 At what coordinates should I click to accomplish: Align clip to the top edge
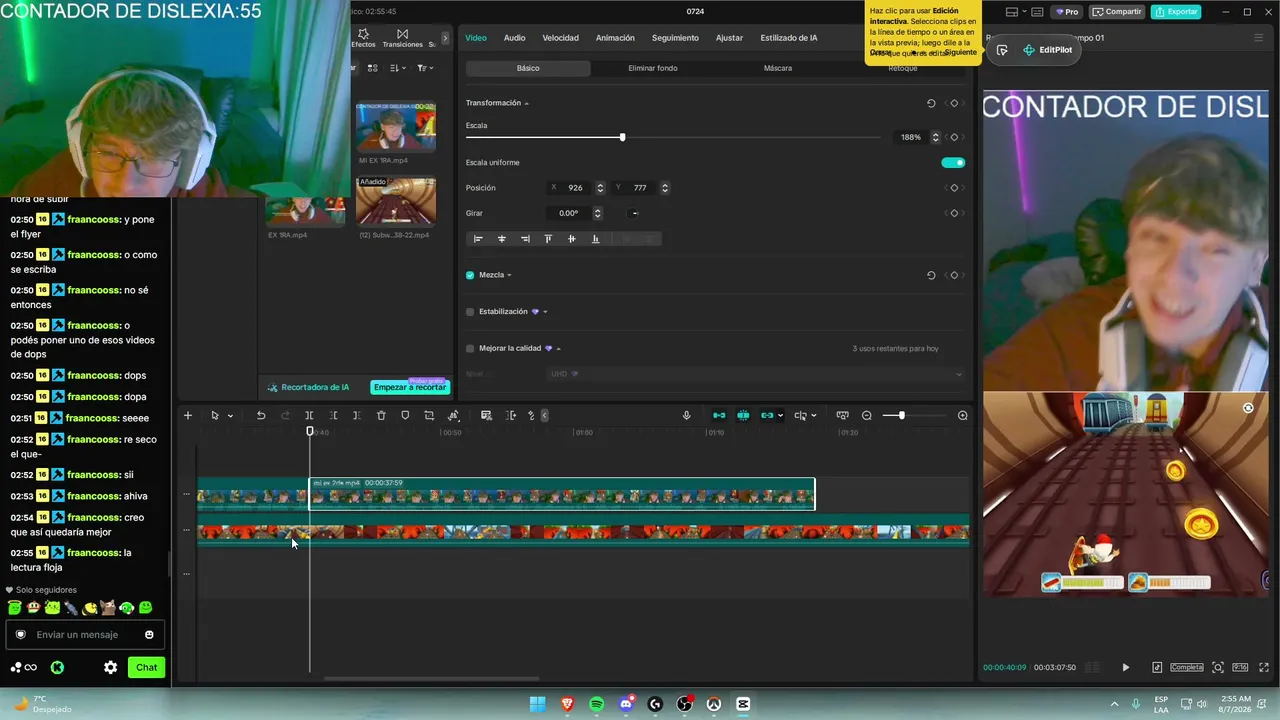pos(548,239)
